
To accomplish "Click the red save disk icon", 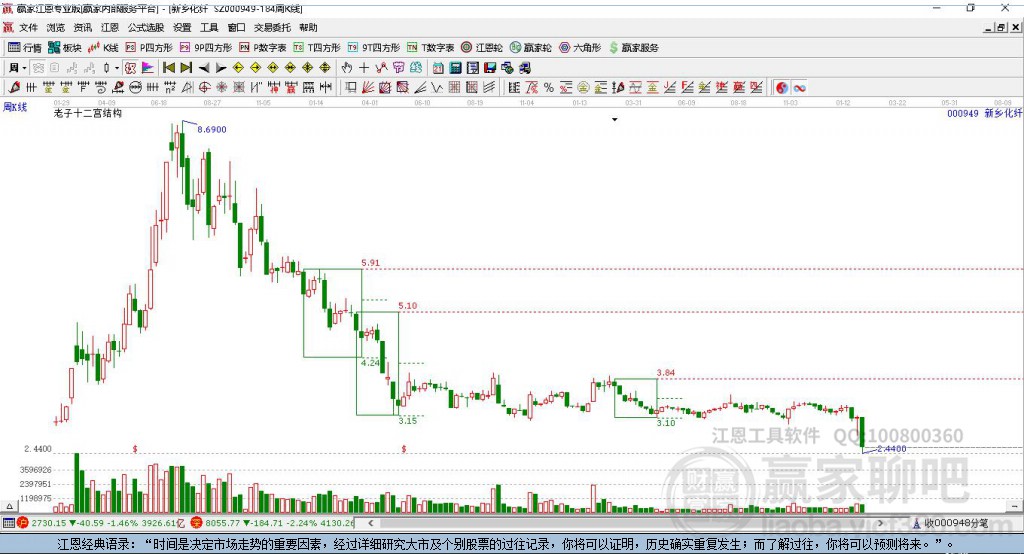I will pos(490,68).
